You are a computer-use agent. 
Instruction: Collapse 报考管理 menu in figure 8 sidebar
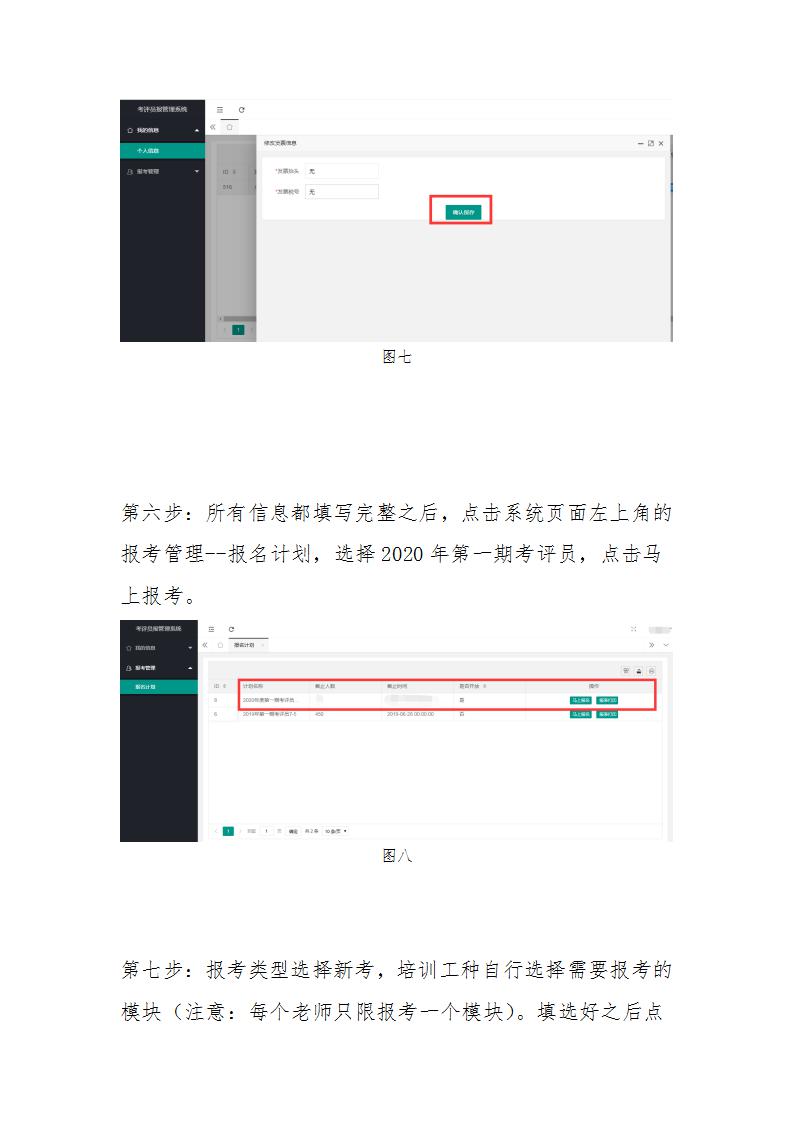tap(159, 668)
